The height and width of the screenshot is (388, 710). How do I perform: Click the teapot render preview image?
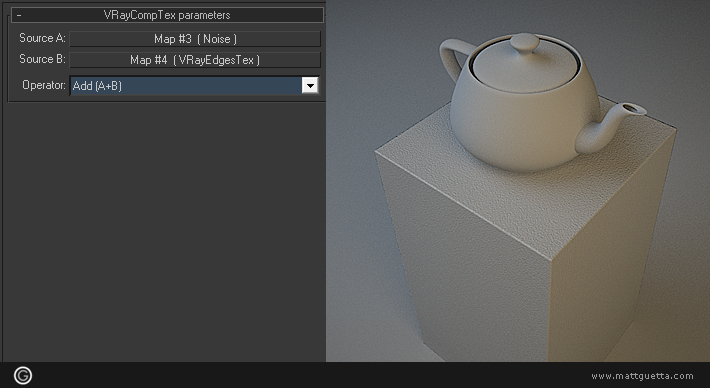[518, 181]
